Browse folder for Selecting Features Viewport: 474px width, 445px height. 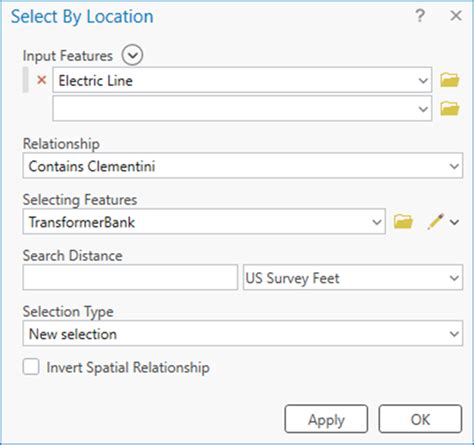[x=403, y=221]
